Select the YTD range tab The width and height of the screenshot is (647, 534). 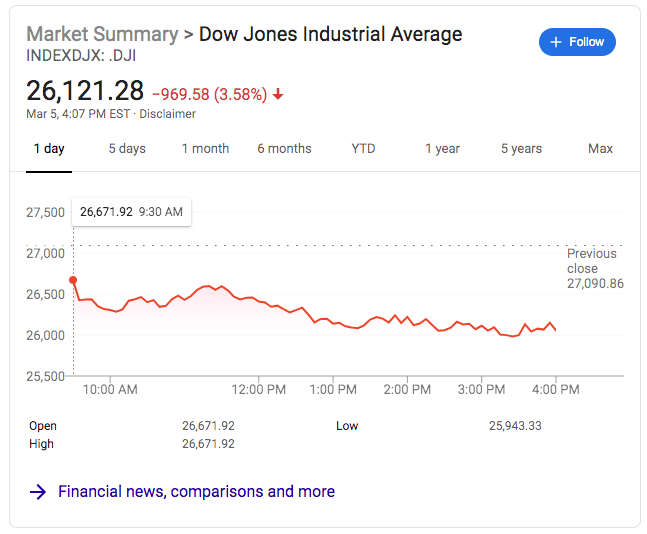(x=363, y=149)
